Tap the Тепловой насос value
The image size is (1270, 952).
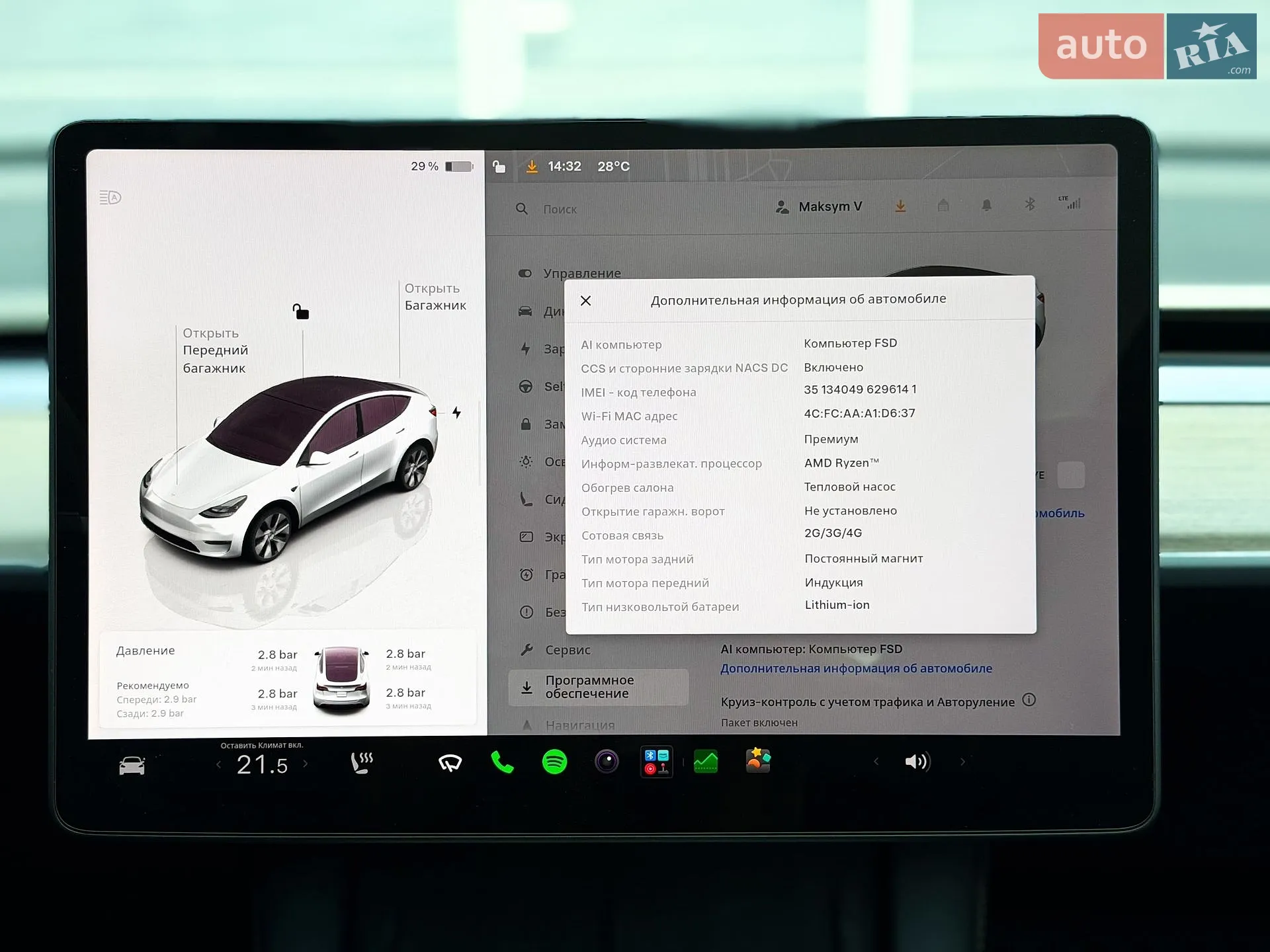[849, 487]
